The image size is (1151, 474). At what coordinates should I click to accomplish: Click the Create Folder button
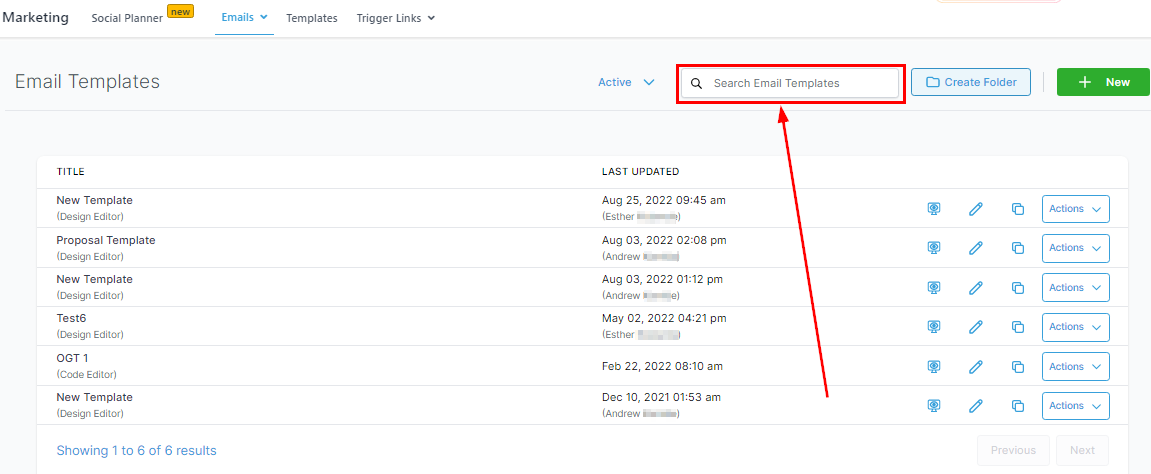(970, 83)
